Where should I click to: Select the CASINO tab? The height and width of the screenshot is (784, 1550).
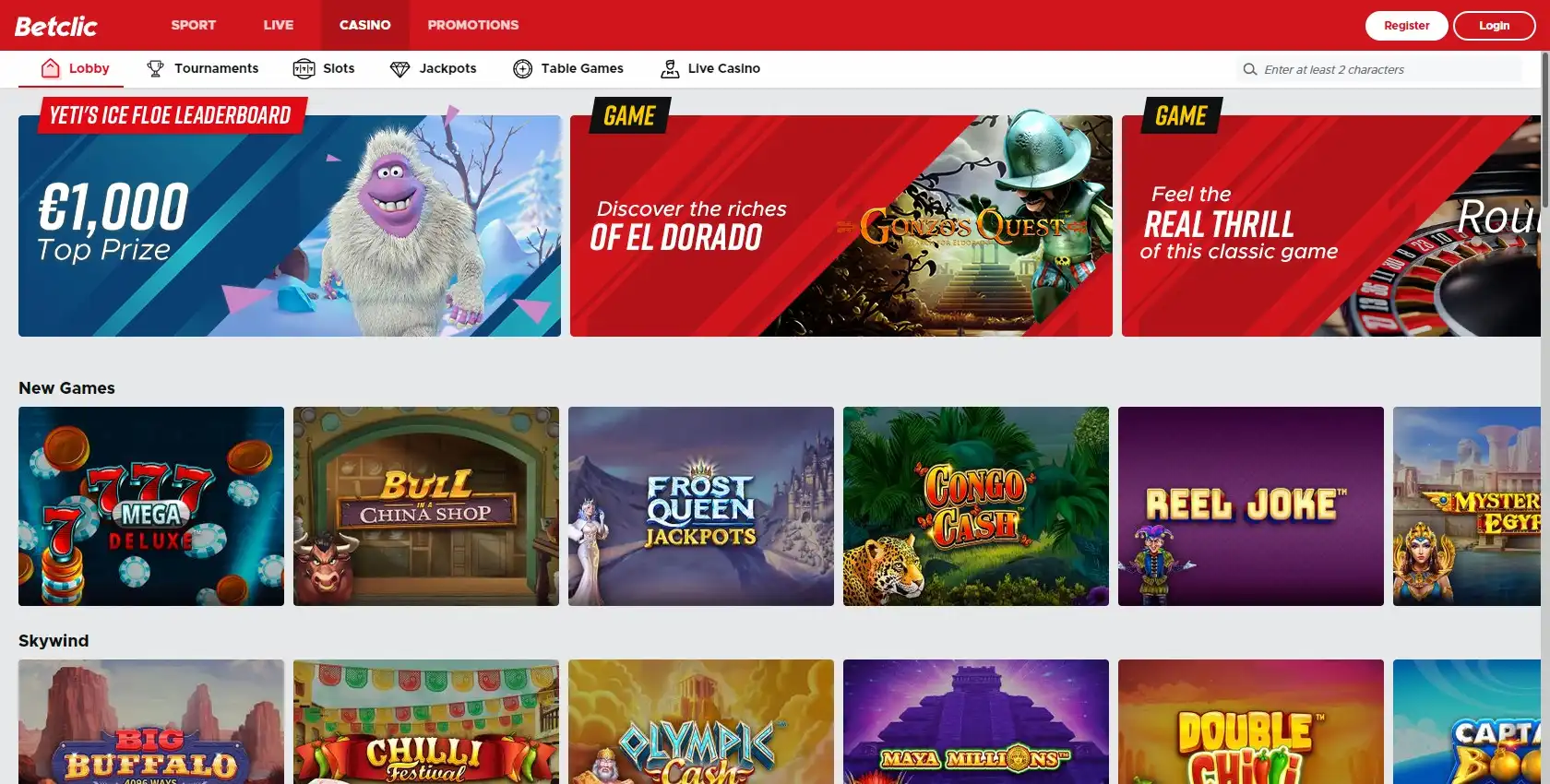[364, 25]
